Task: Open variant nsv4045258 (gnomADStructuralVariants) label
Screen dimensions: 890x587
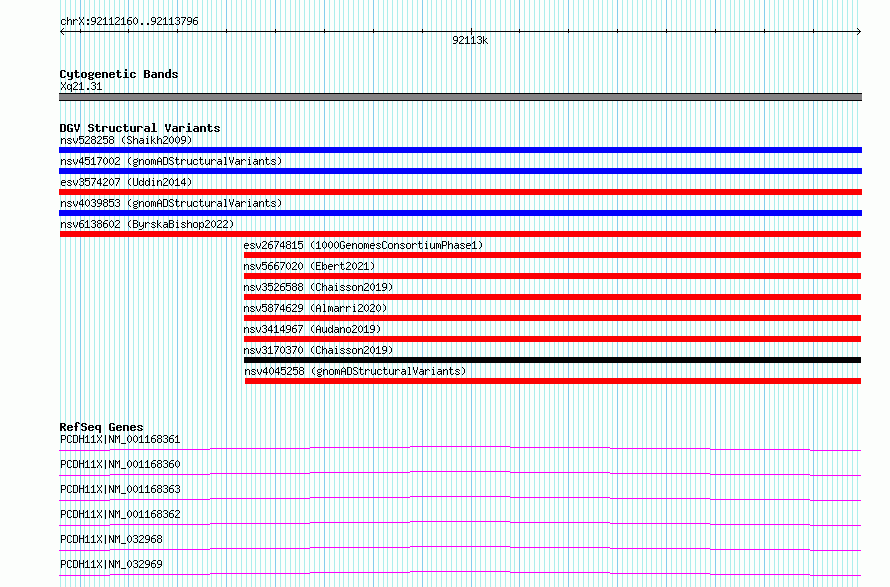Action: pos(355,371)
